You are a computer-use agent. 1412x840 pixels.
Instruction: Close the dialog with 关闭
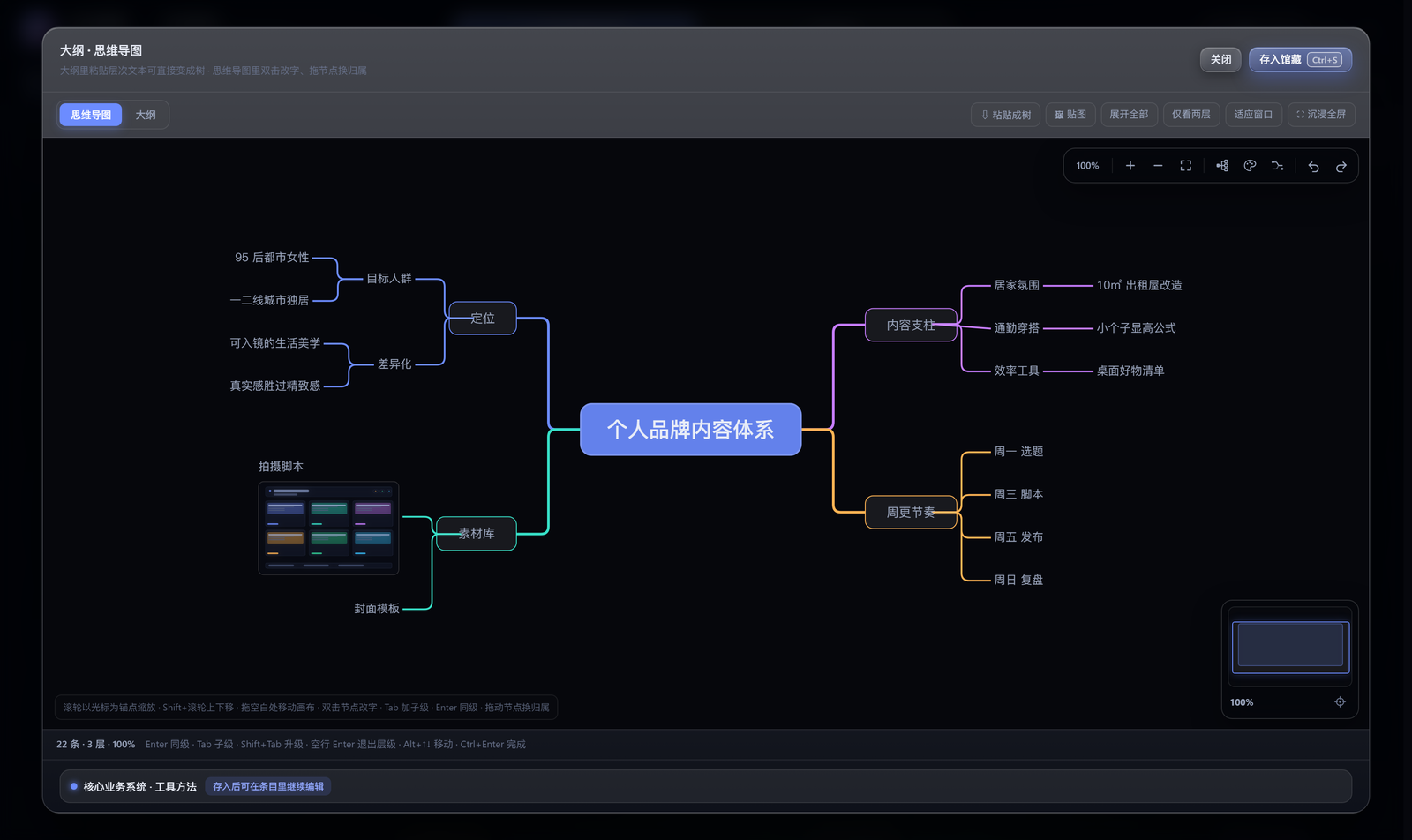1220,60
